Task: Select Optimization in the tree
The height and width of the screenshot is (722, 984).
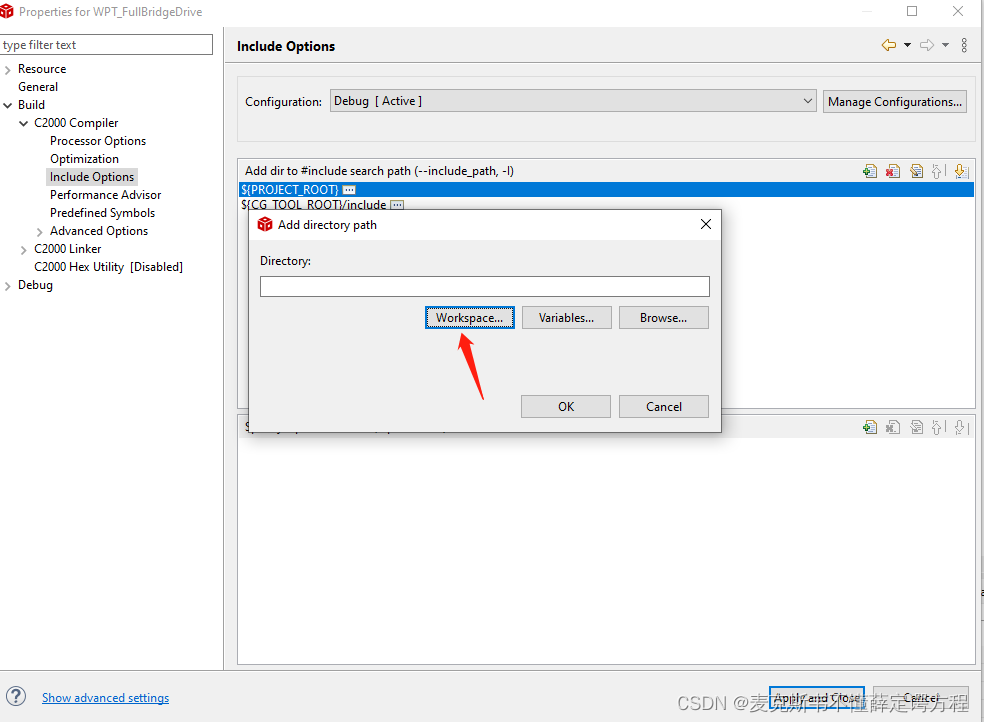Action: click(x=84, y=159)
